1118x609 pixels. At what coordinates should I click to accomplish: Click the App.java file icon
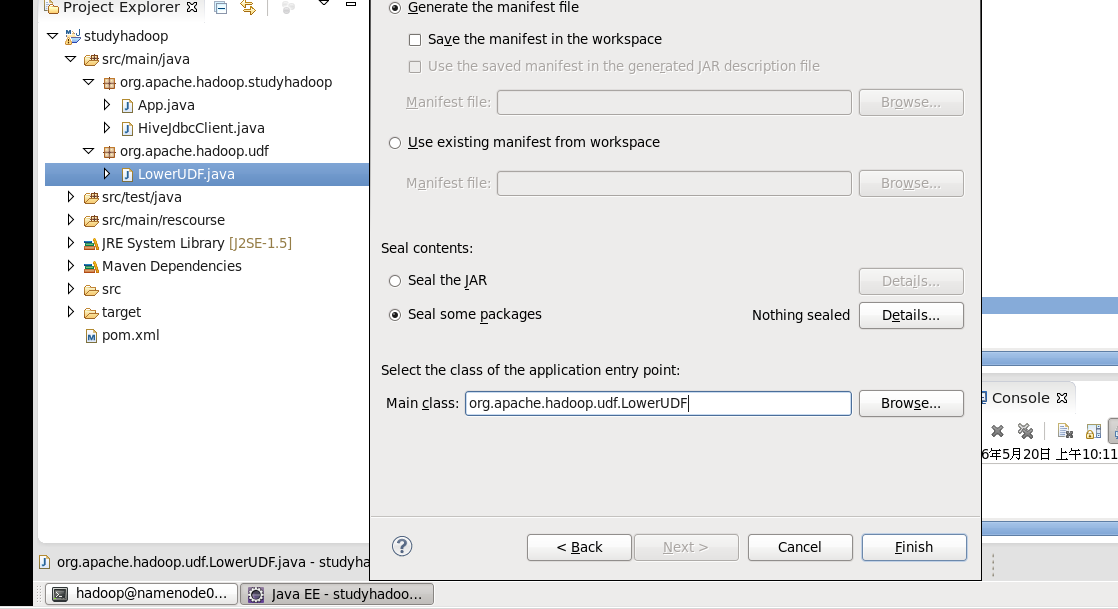click(127, 106)
